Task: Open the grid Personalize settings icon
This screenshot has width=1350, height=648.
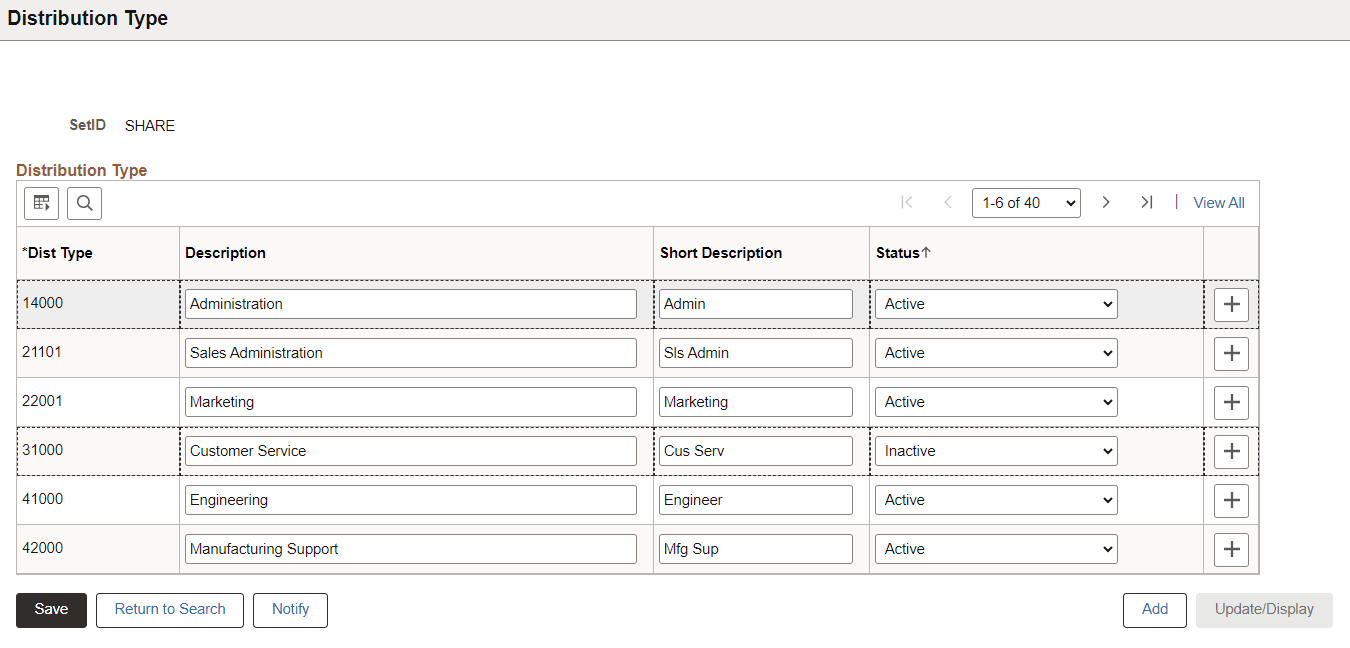Action: [x=41, y=203]
